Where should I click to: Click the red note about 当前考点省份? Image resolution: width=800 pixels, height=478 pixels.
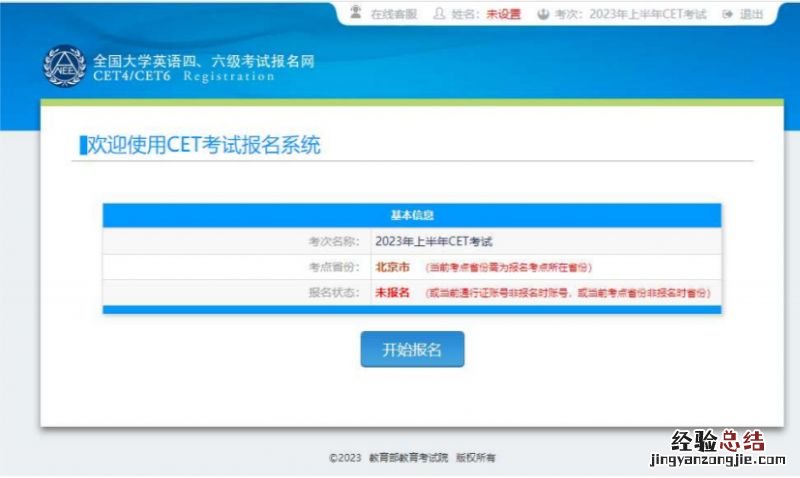(x=509, y=267)
